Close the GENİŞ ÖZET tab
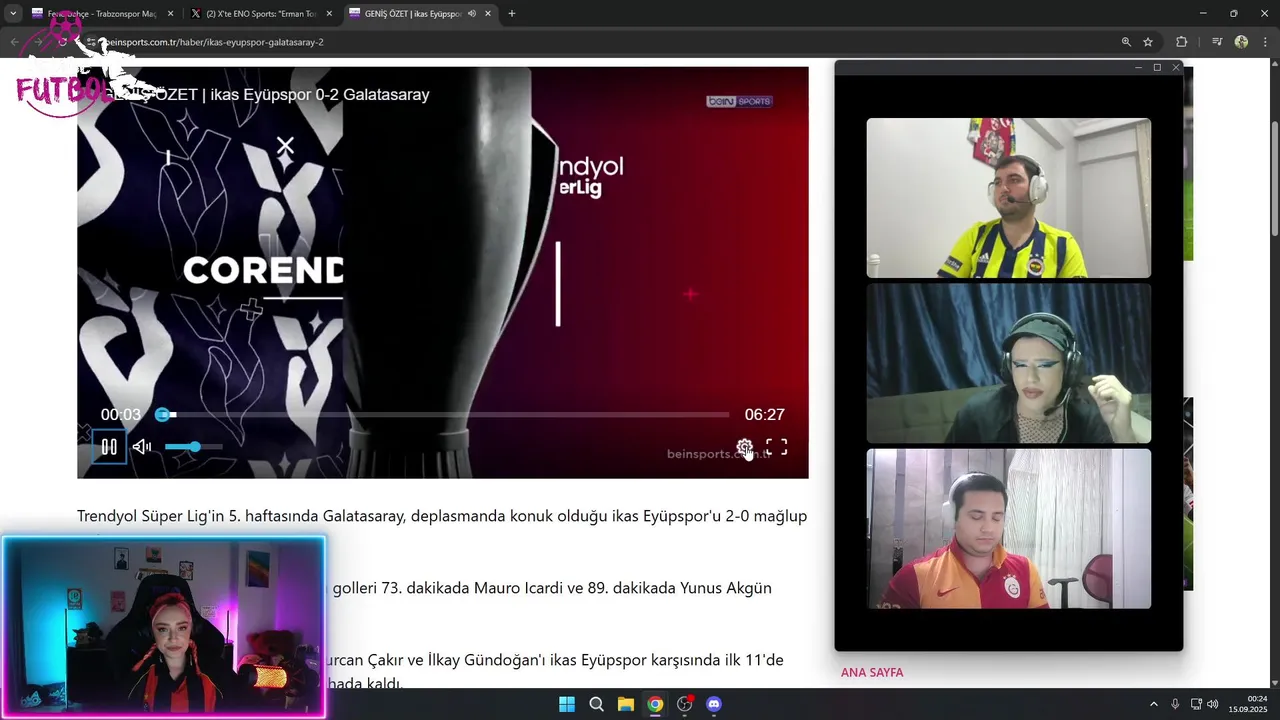This screenshot has height=720, width=1280. 488,14
